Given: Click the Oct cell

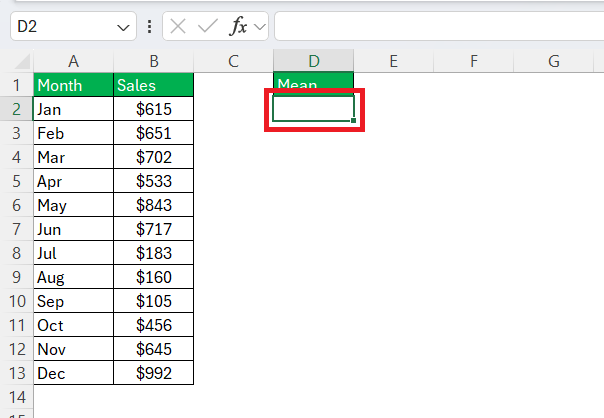Looking at the screenshot, I should [74, 325].
